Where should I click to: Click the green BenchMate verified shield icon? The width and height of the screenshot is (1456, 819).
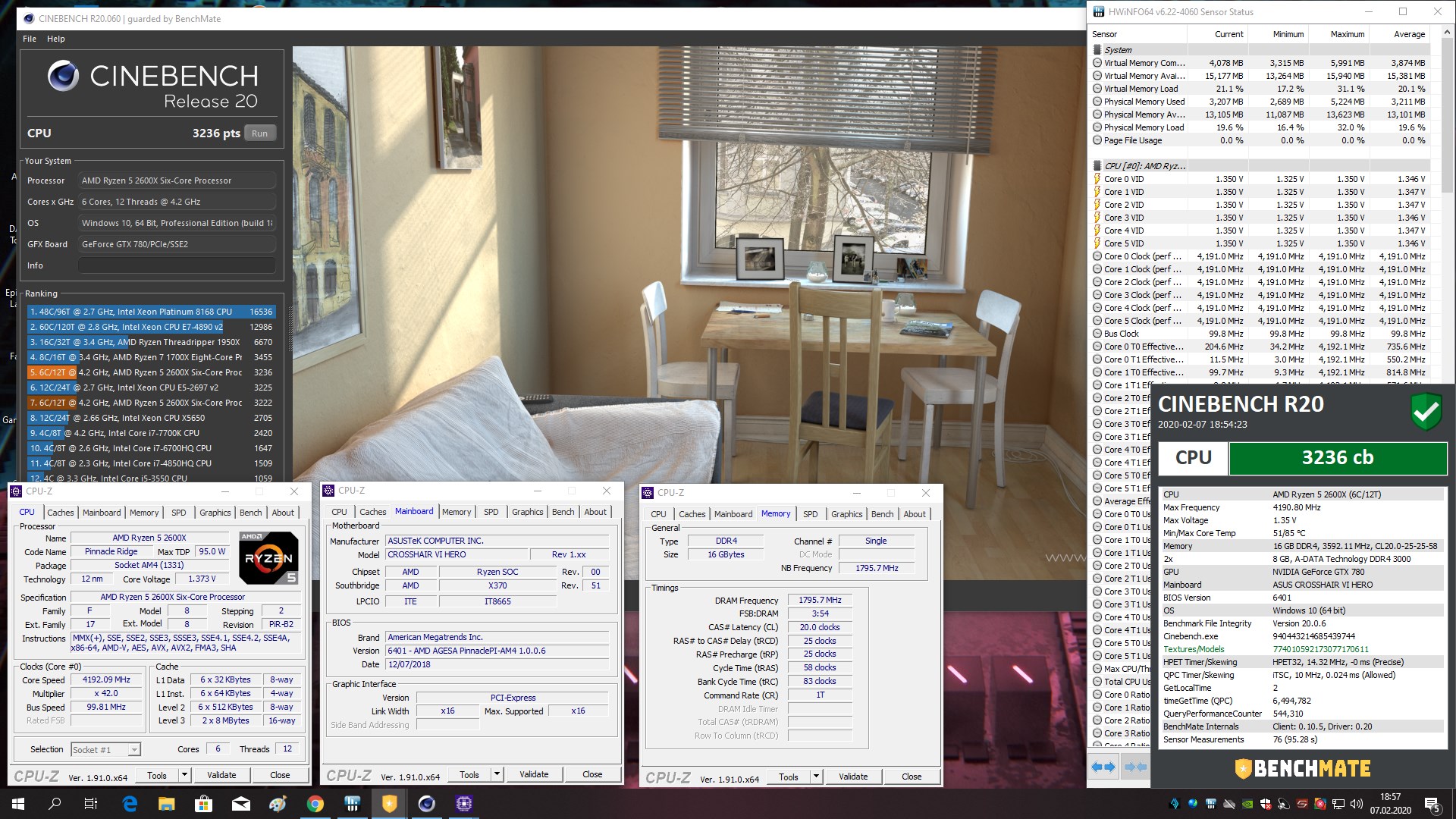[x=1426, y=412]
